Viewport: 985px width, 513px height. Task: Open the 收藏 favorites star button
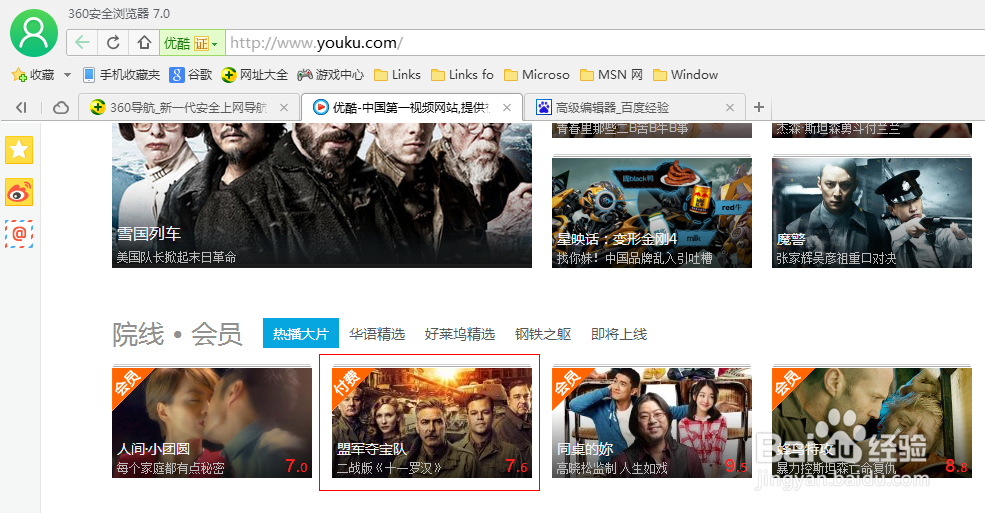pos(33,75)
